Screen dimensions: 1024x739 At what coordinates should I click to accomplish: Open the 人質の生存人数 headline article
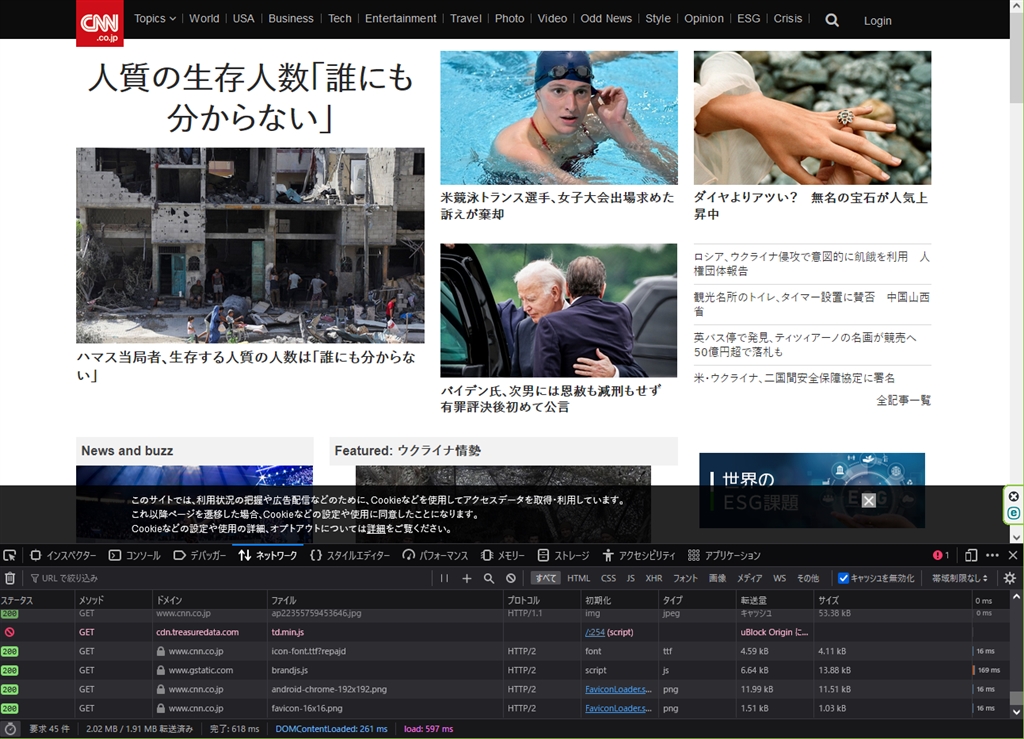[250, 98]
